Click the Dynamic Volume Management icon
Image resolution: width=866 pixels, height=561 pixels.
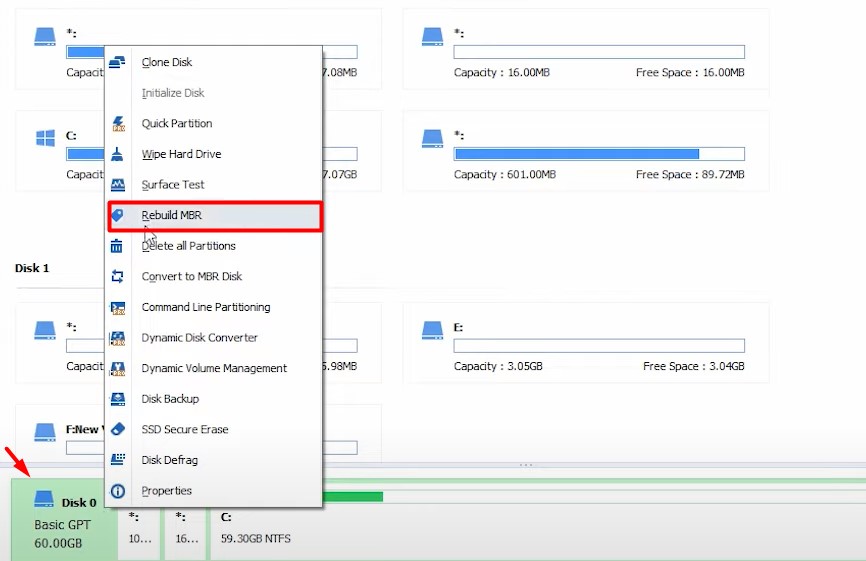pos(118,368)
